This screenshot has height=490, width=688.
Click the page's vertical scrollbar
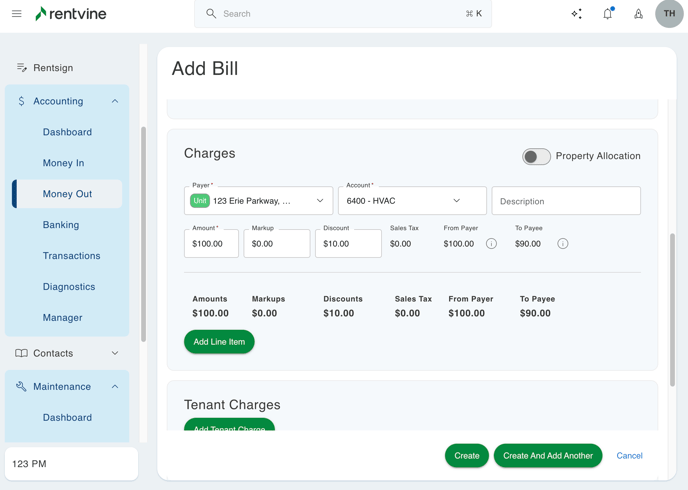click(673, 310)
